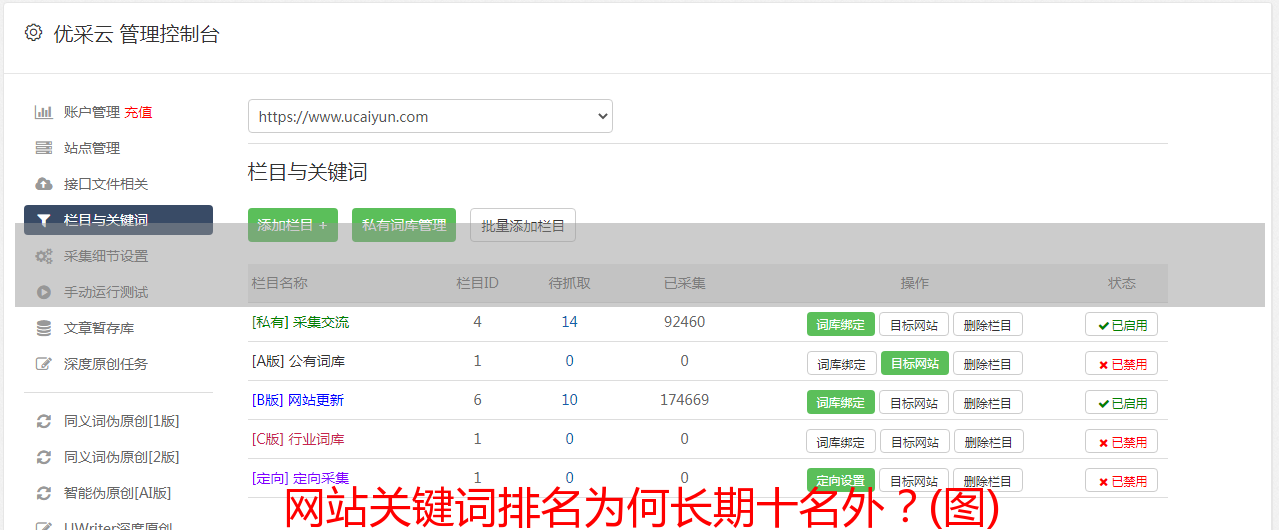Screen dimensions: 1279x530
Task: Open the [定向] 定向采集 column link
Action: point(301,478)
